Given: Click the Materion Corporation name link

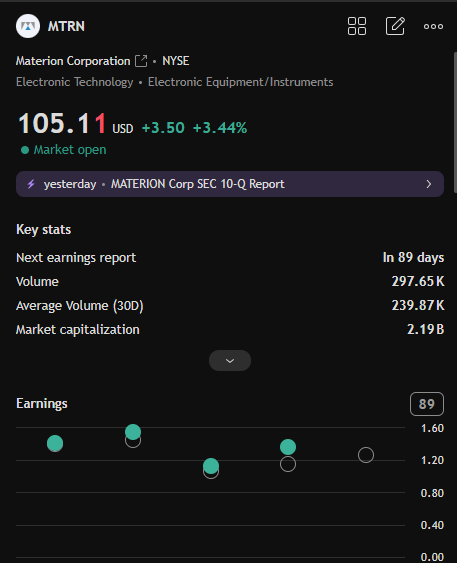Looking at the screenshot, I should click(73, 61).
